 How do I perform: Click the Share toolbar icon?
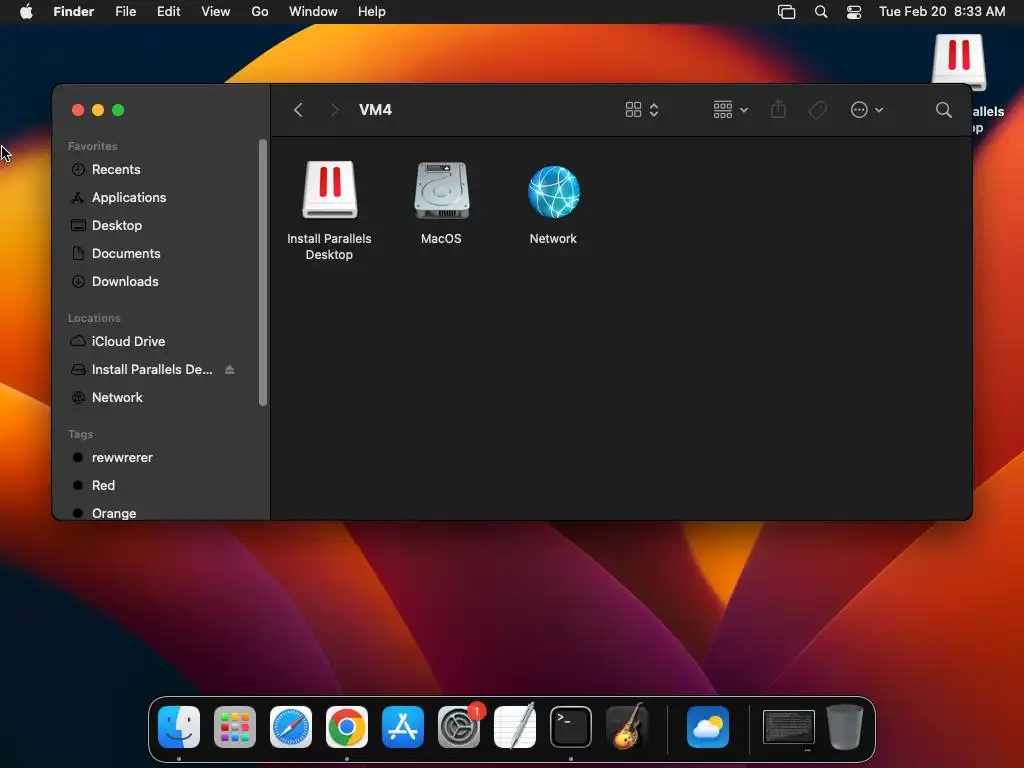point(778,109)
